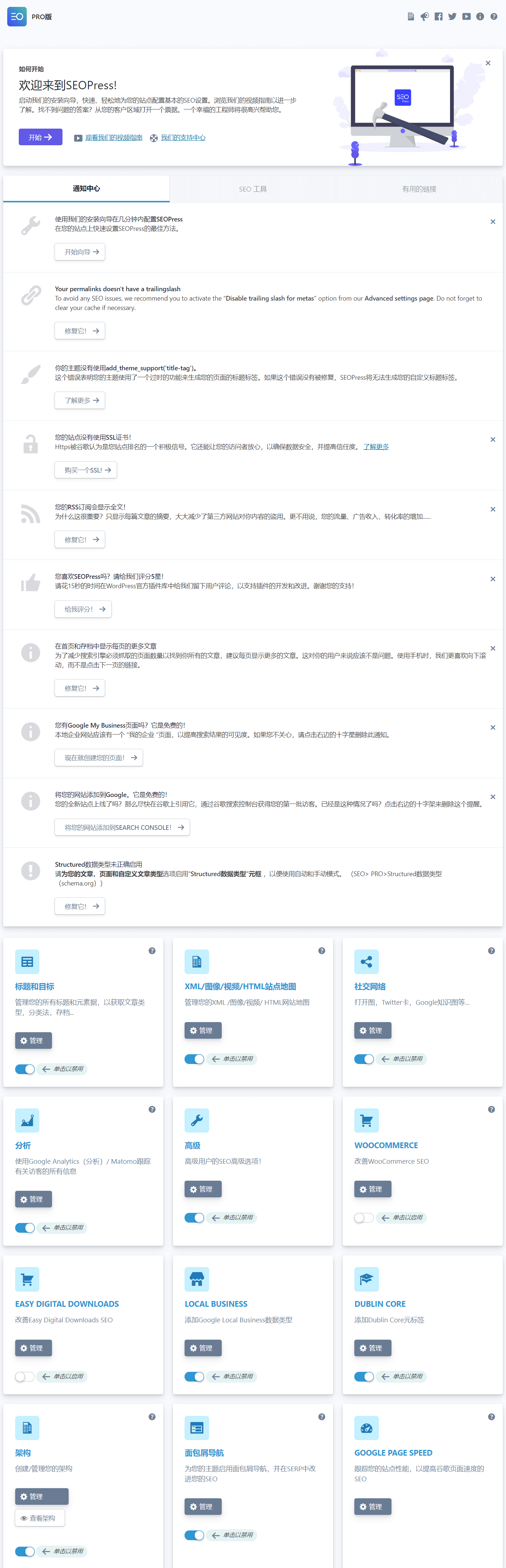The image size is (506, 1568).
Task: Switch to the 通知中心 tab
Action: (x=86, y=189)
